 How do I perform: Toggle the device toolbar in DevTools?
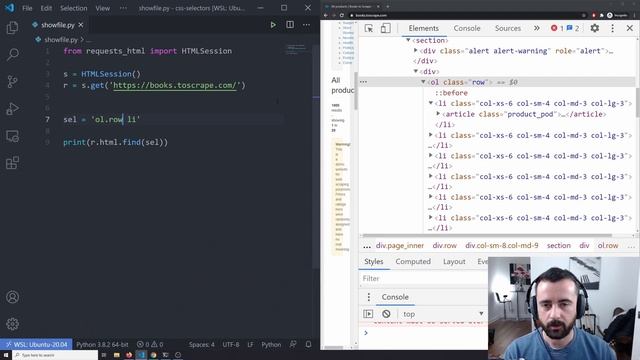(x=385, y=28)
